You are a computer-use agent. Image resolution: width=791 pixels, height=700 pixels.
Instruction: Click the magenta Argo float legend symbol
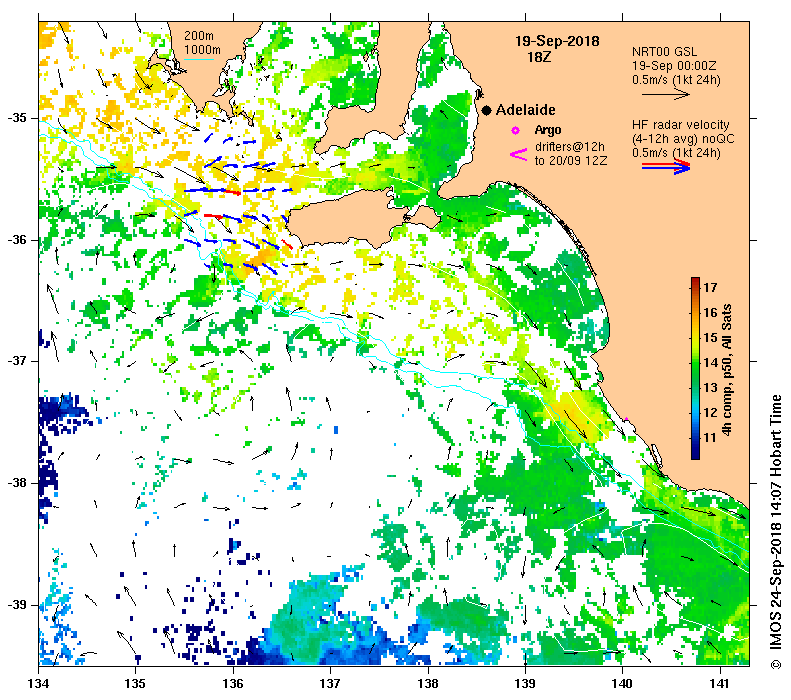click(x=515, y=131)
